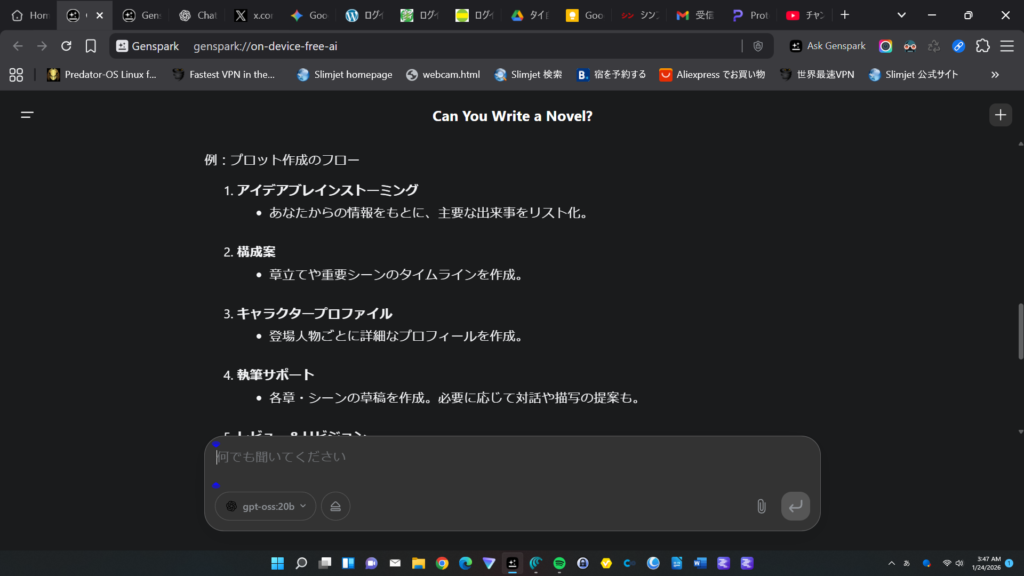Screen dimensions: 1024x576
Task: Switch to the Proton tab
Action: (750, 15)
